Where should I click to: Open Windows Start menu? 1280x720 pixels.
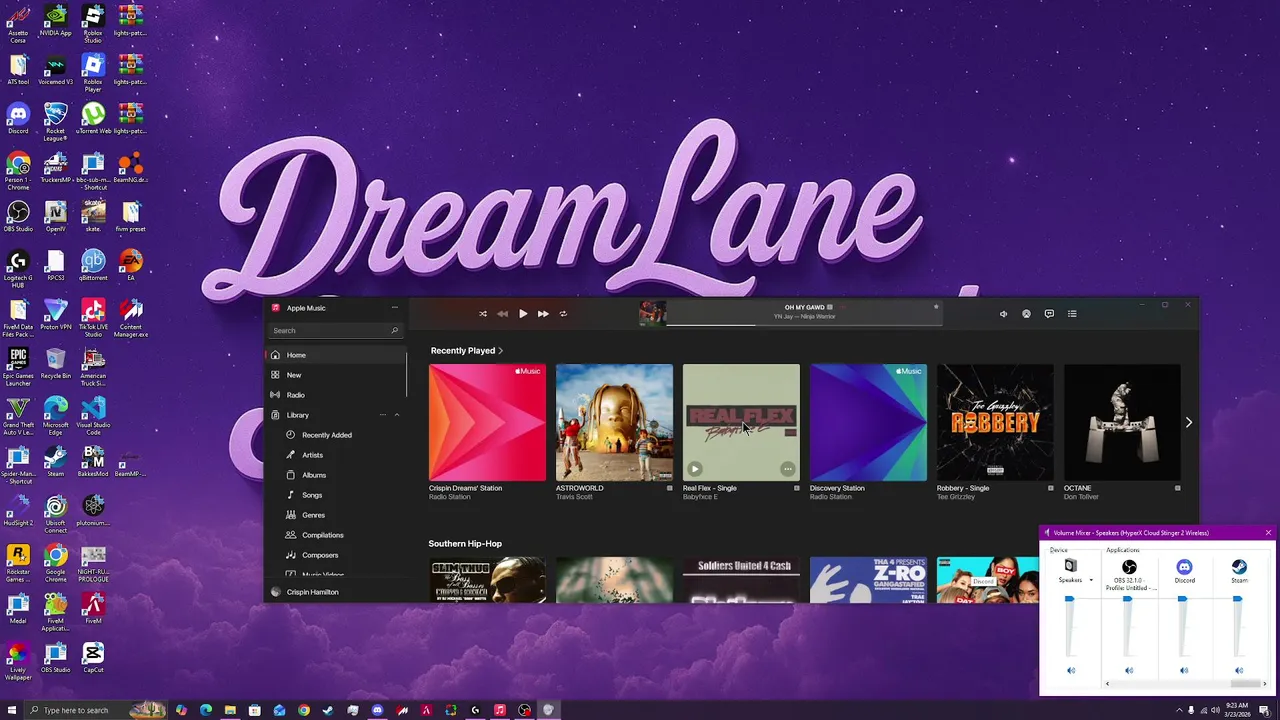pyautogui.click(x=12, y=710)
